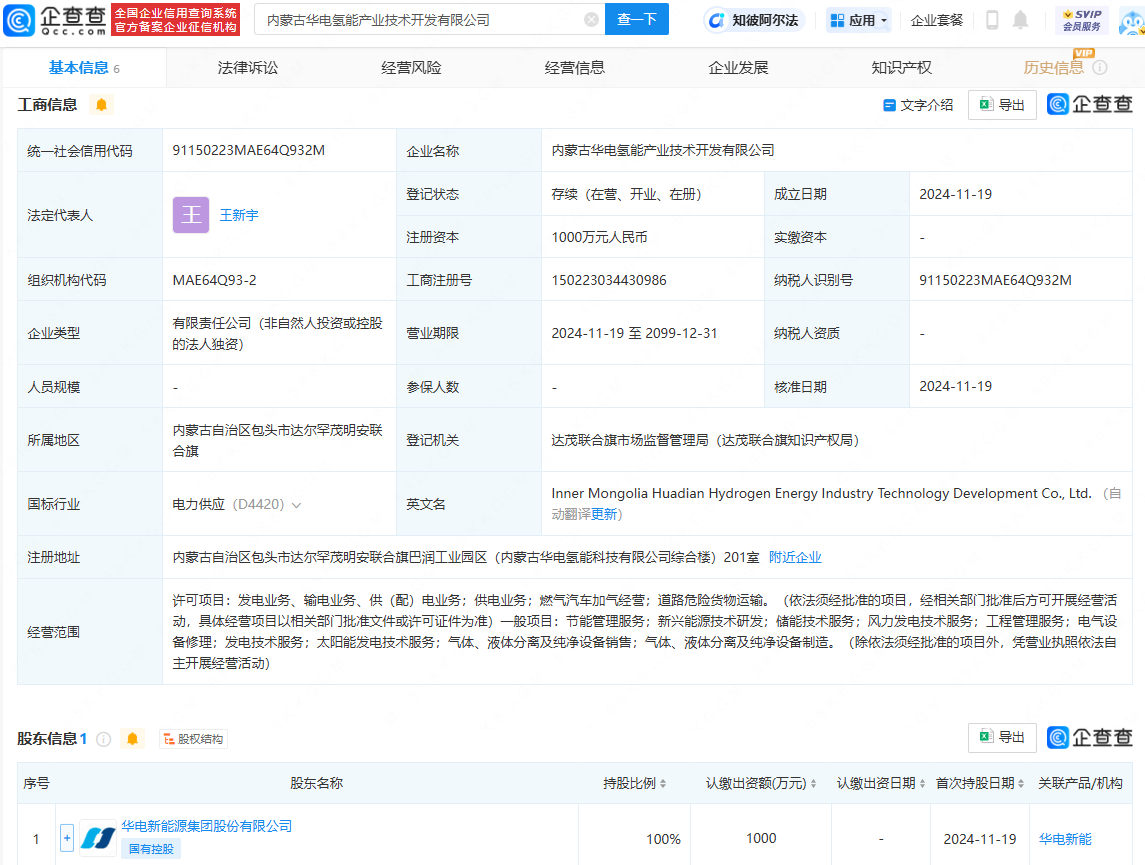
Task: Open the mobile phone app icon in header
Action: [x=992, y=20]
